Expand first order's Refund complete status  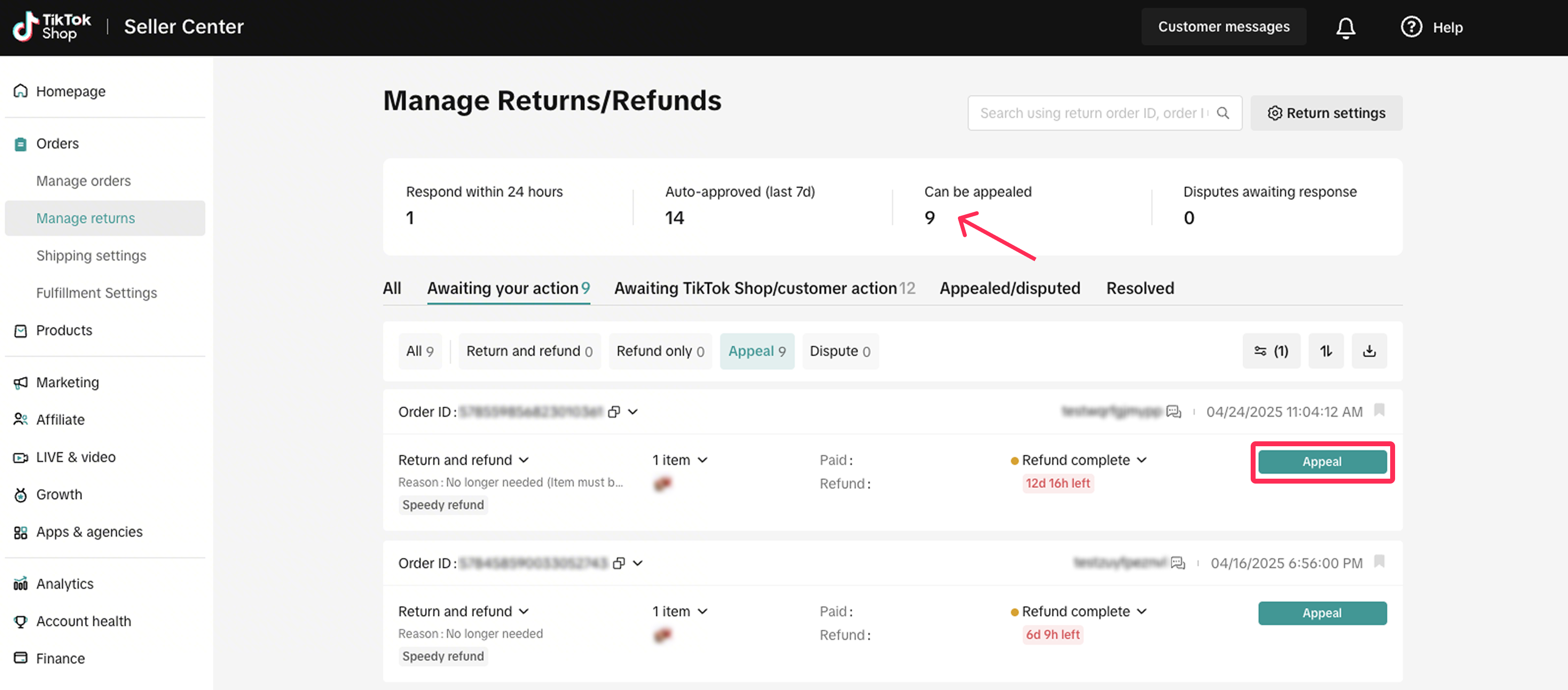[x=1141, y=460]
